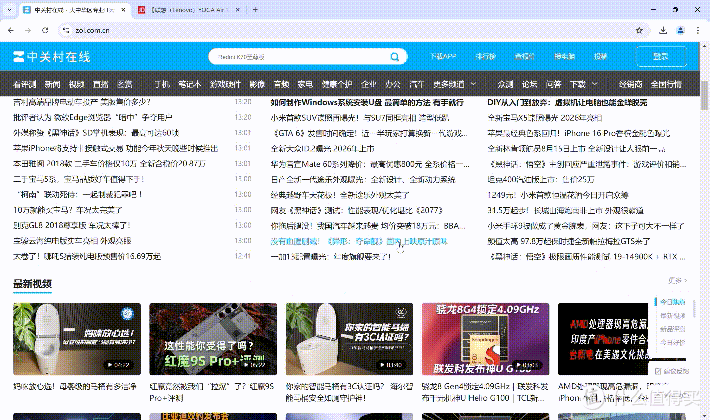Close the 中关村在线 tab
This screenshot has height=420, width=710.
click(123, 10)
